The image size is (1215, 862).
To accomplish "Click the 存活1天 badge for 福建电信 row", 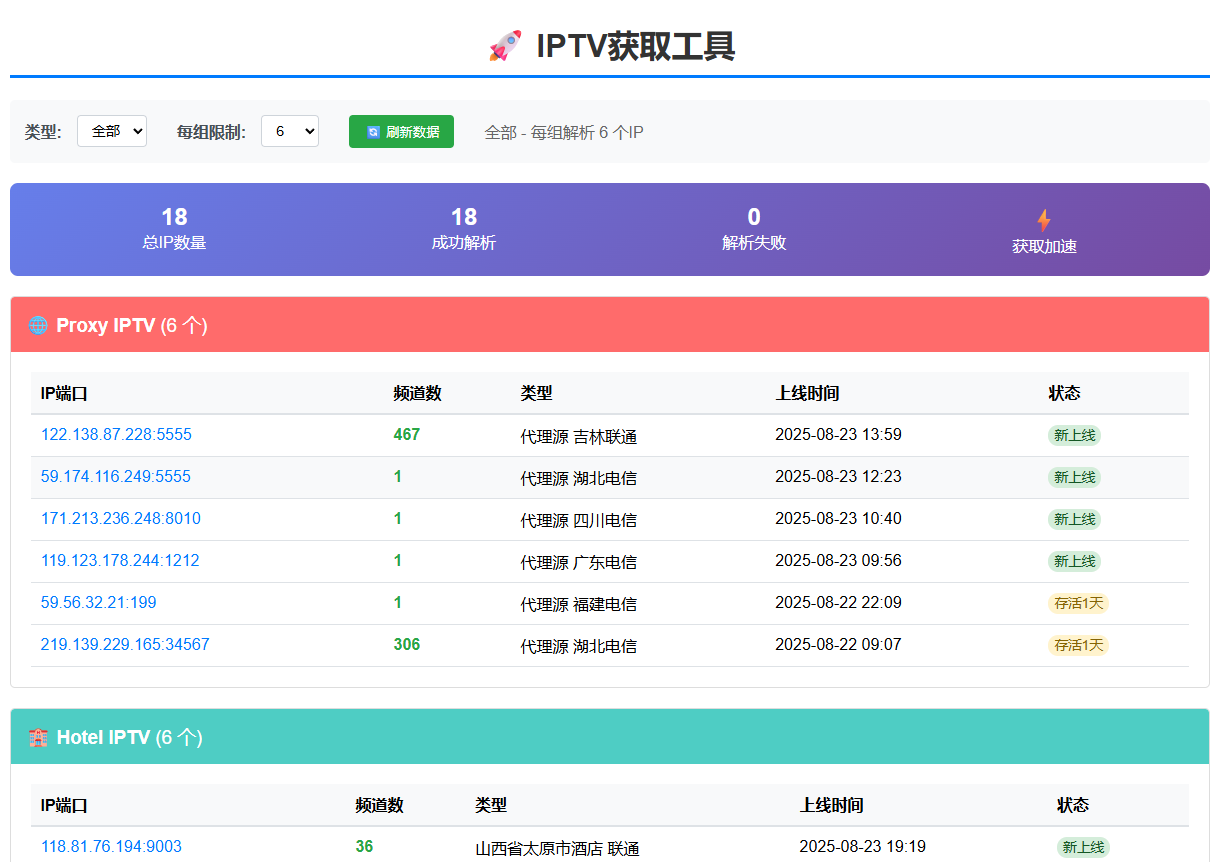I will pyautogui.click(x=1078, y=603).
